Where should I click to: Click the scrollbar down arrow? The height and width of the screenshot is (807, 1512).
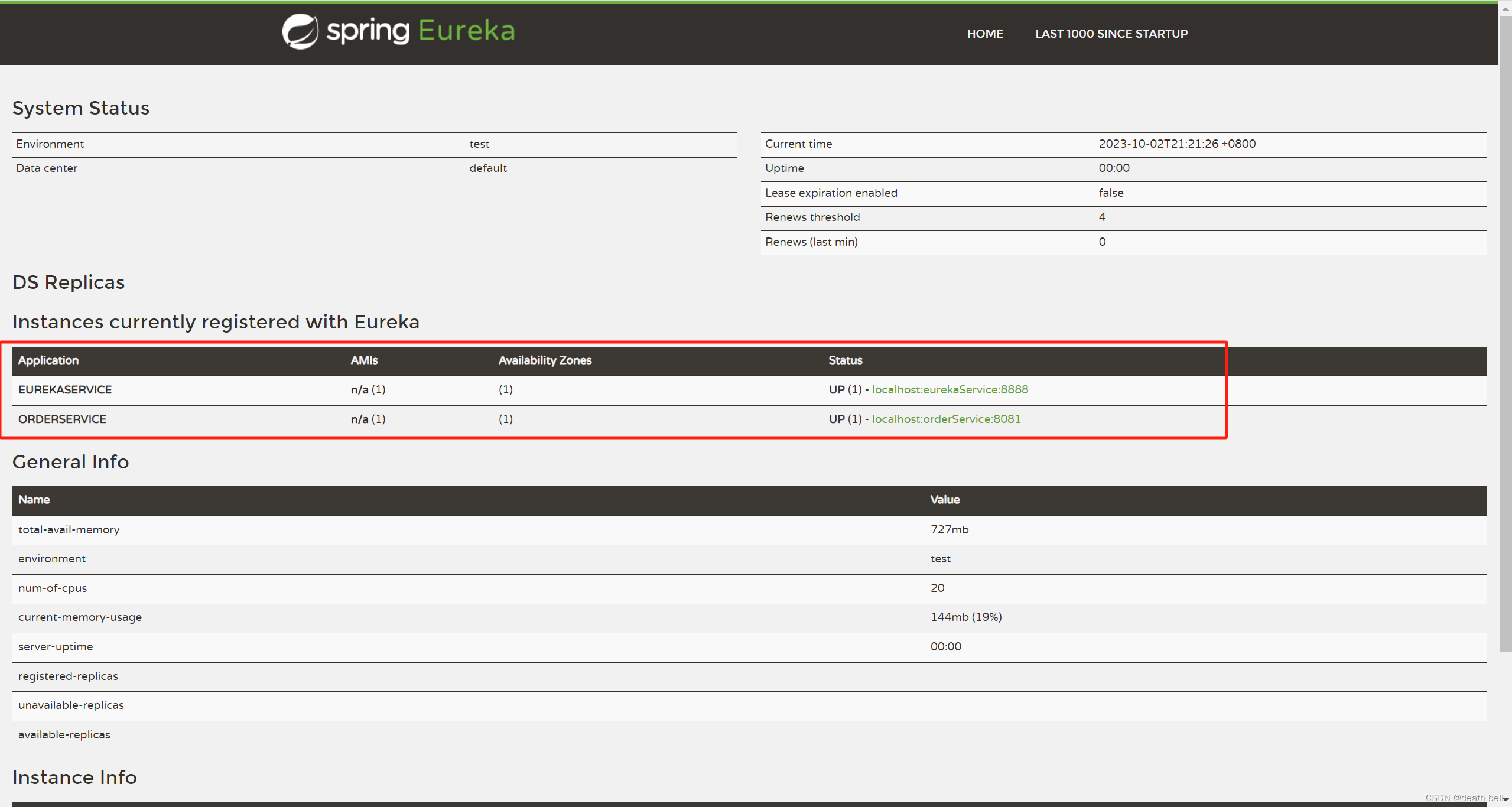point(1506,799)
